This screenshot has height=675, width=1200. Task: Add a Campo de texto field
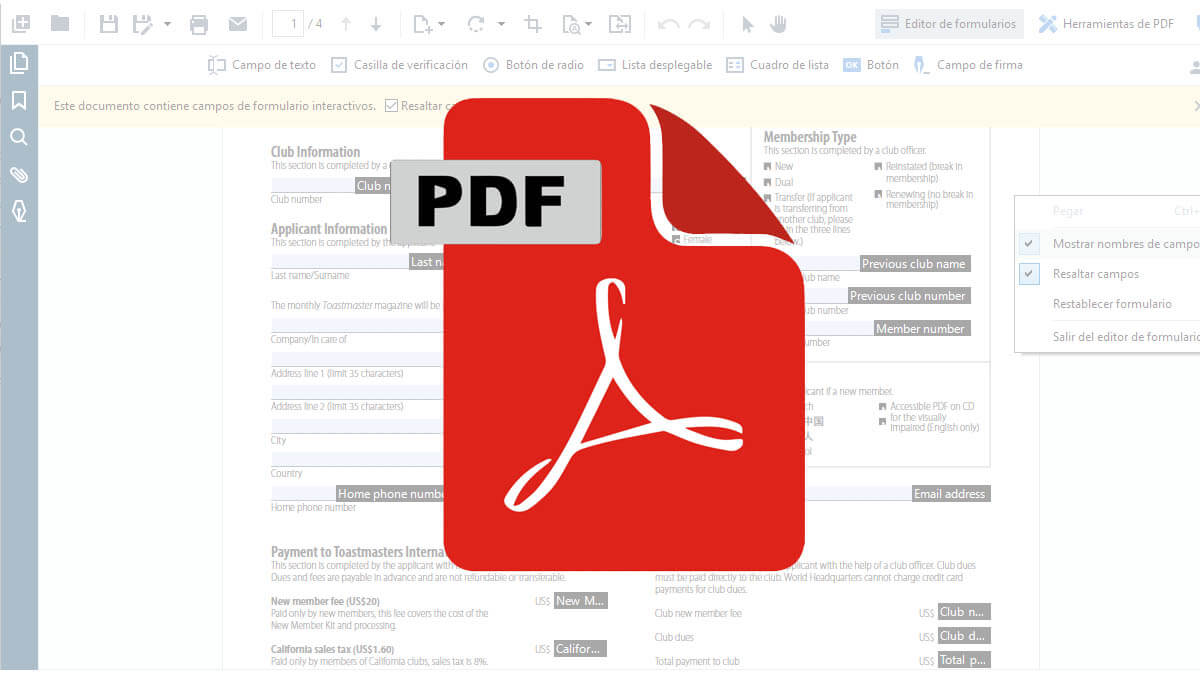pyautogui.click(x=262, y=65)
